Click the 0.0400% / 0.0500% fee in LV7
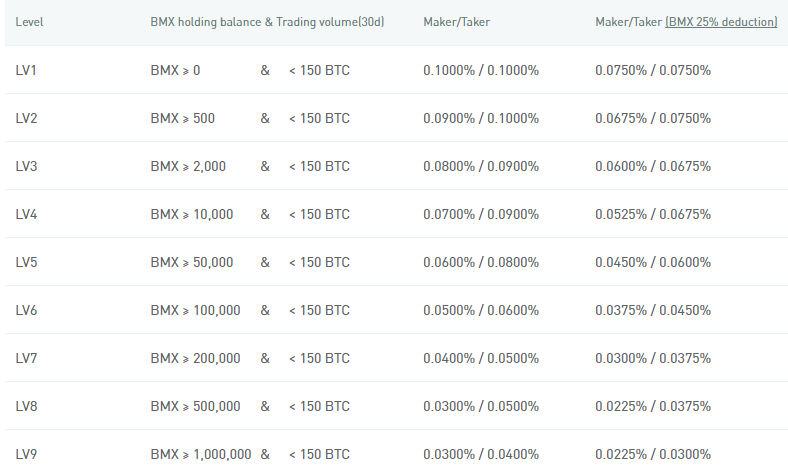This screenshot has width=788, height=476. [x=481, y=358]
